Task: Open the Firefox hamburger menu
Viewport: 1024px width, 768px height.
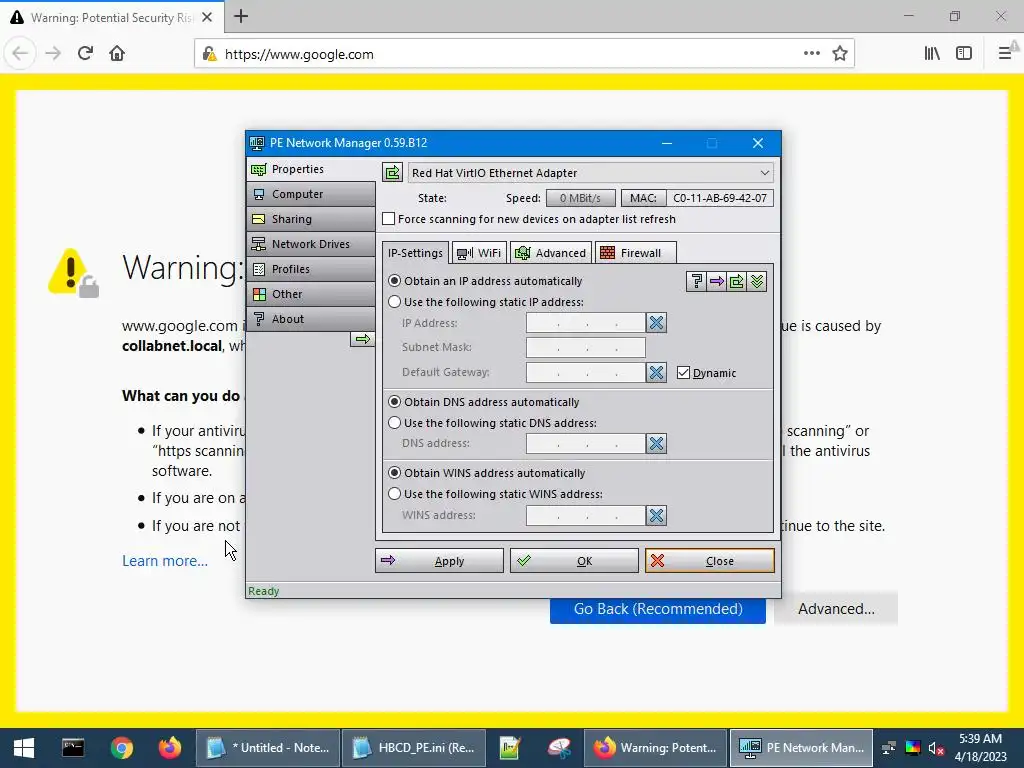Action: (x=1005, y=54)
